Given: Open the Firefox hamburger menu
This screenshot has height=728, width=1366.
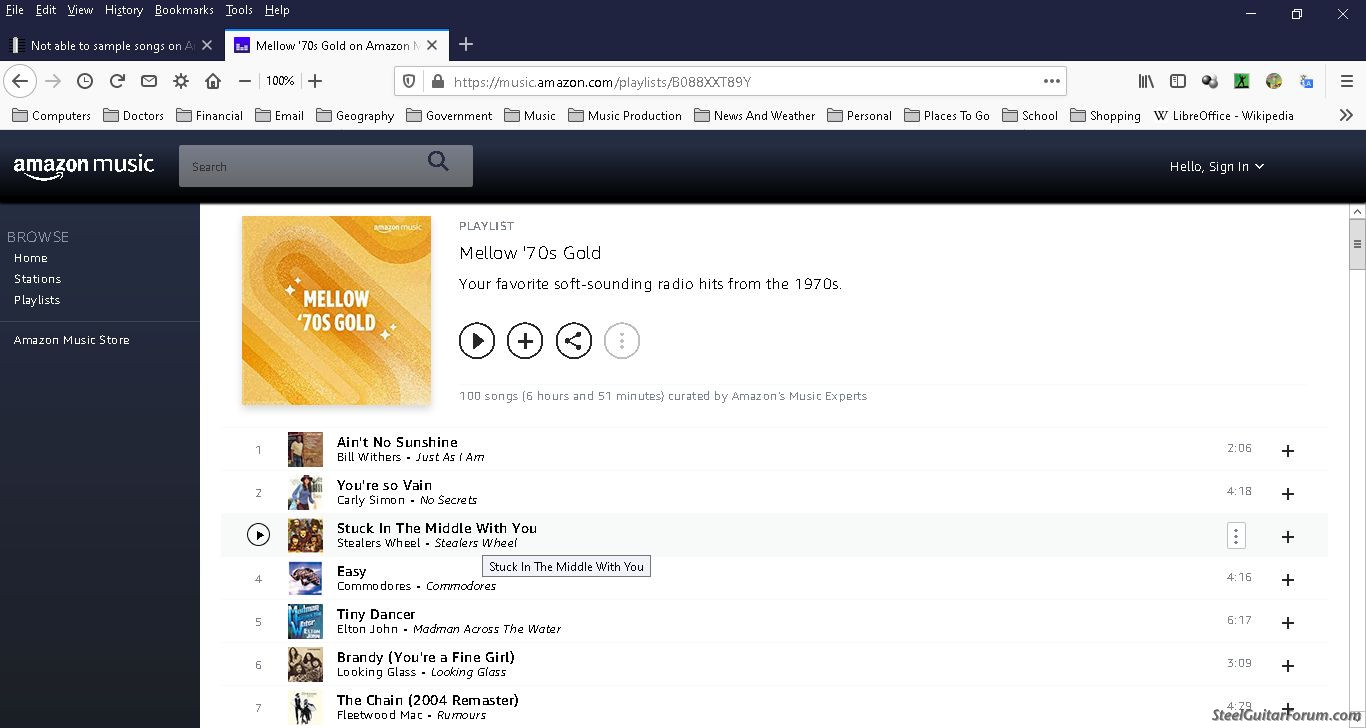Looking at the screenshot, I should click(x=1346, y=81).
